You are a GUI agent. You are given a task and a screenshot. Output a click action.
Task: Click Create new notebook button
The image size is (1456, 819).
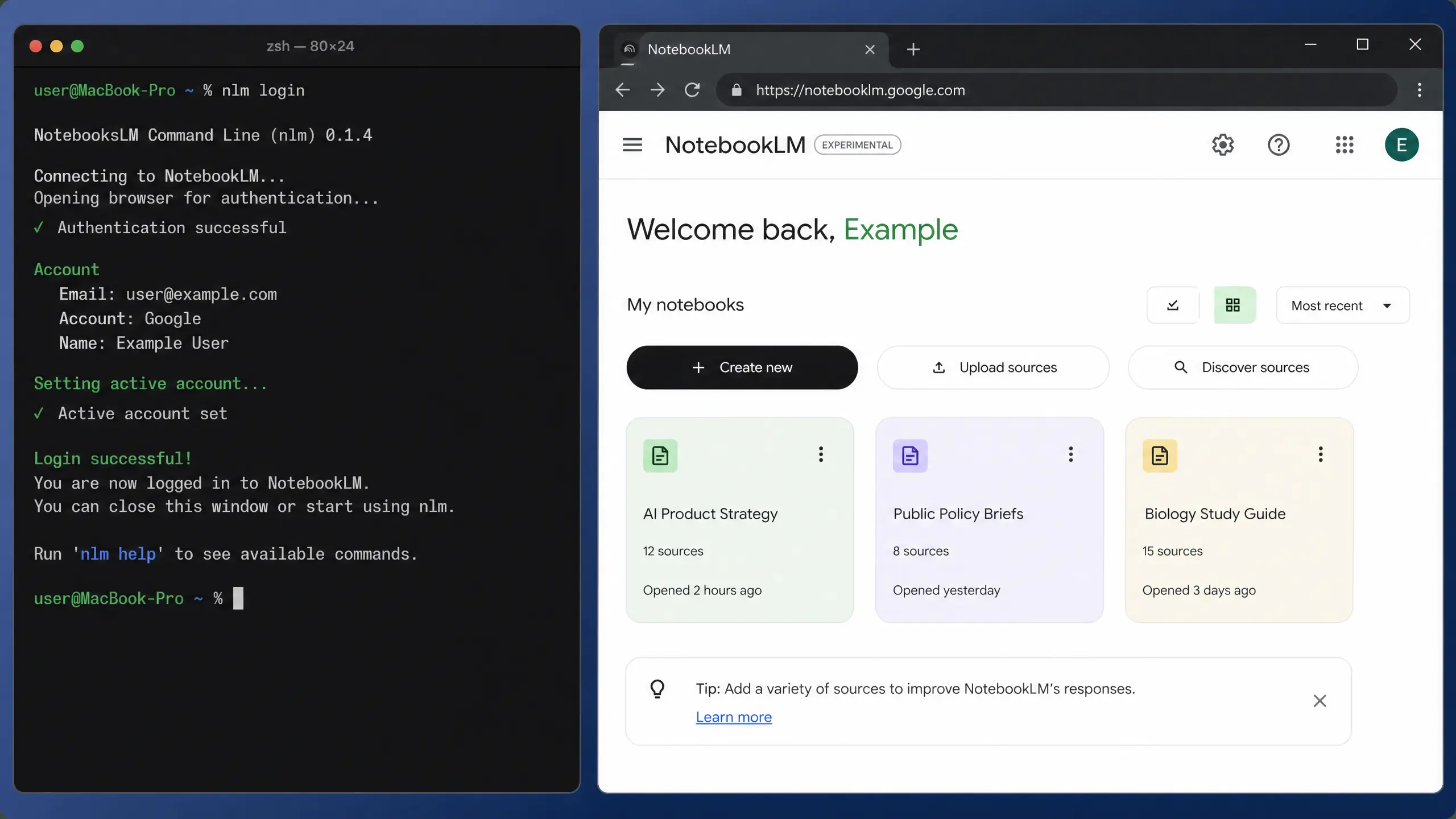(x=742, y=367)
